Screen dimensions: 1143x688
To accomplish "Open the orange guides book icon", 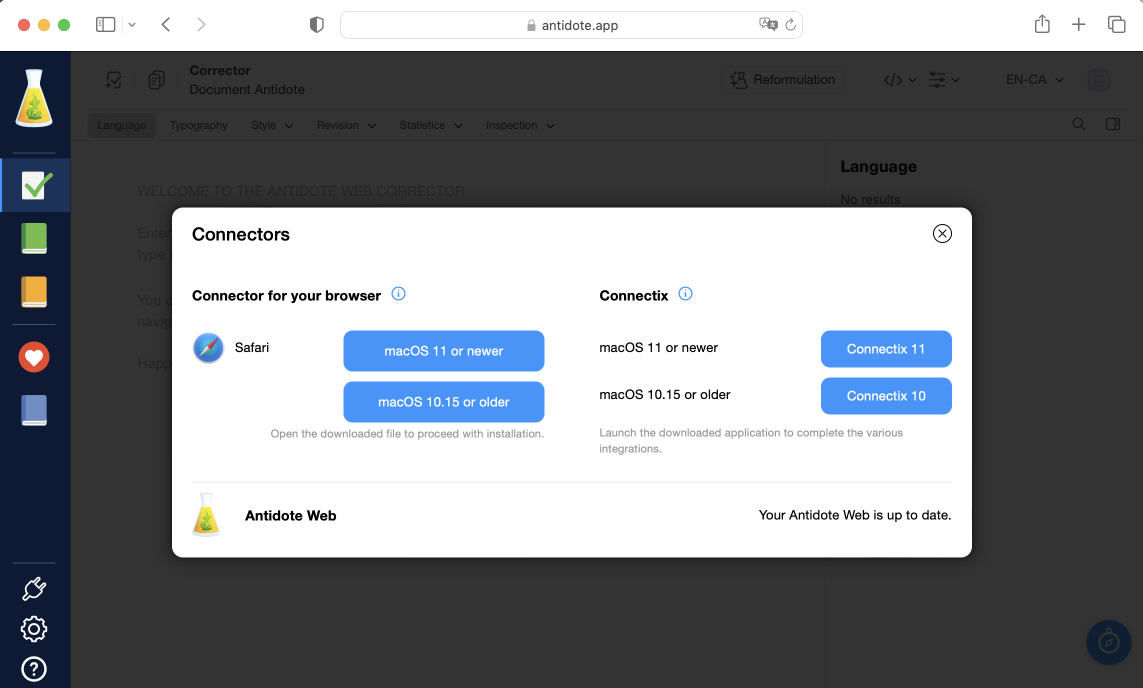I will [x=35, y=292].
